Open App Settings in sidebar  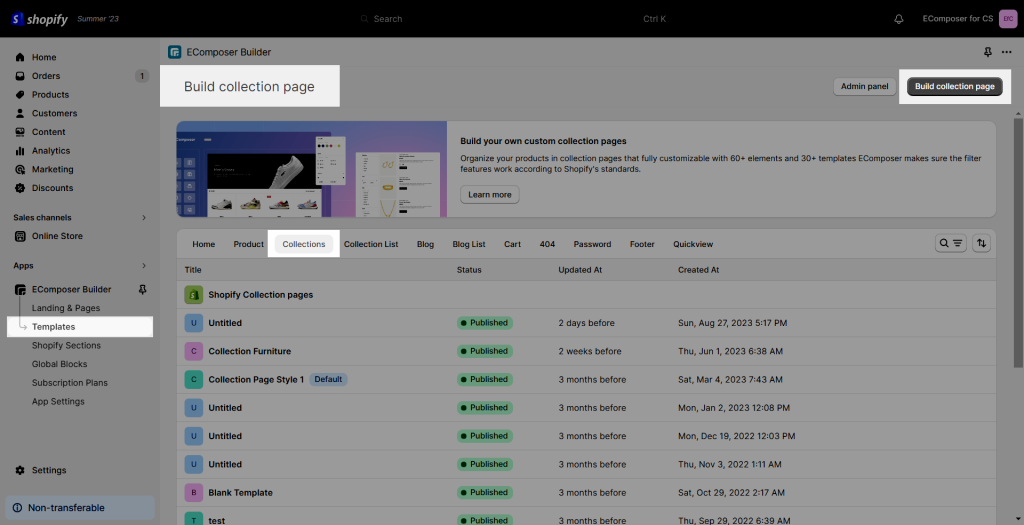[58, 402]
